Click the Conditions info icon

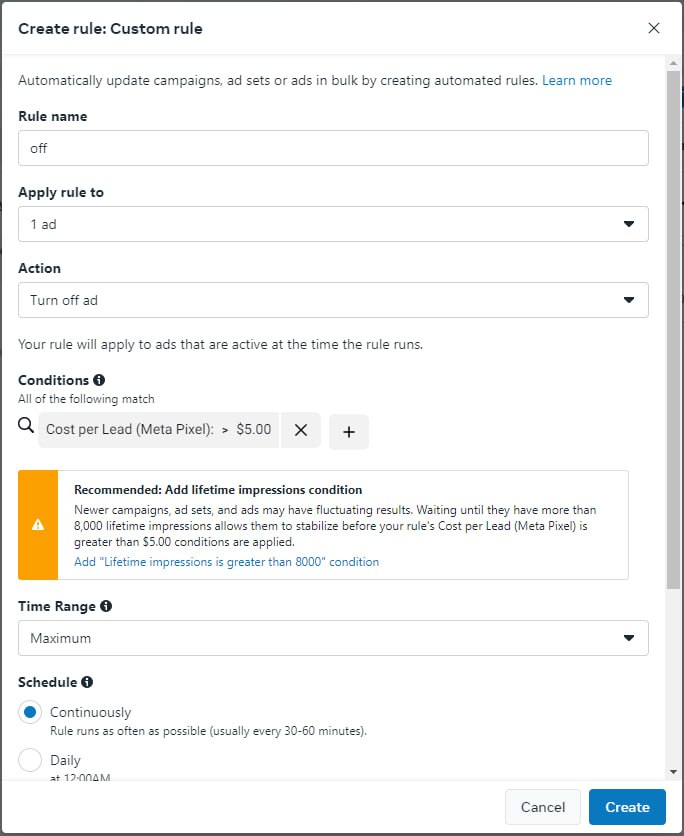point(99,380)
